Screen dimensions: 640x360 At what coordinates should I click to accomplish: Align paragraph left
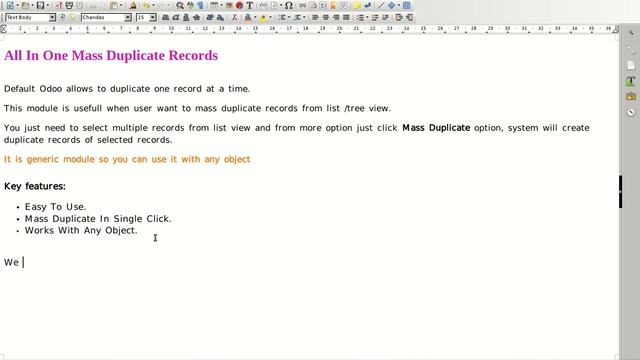point(316,18)
